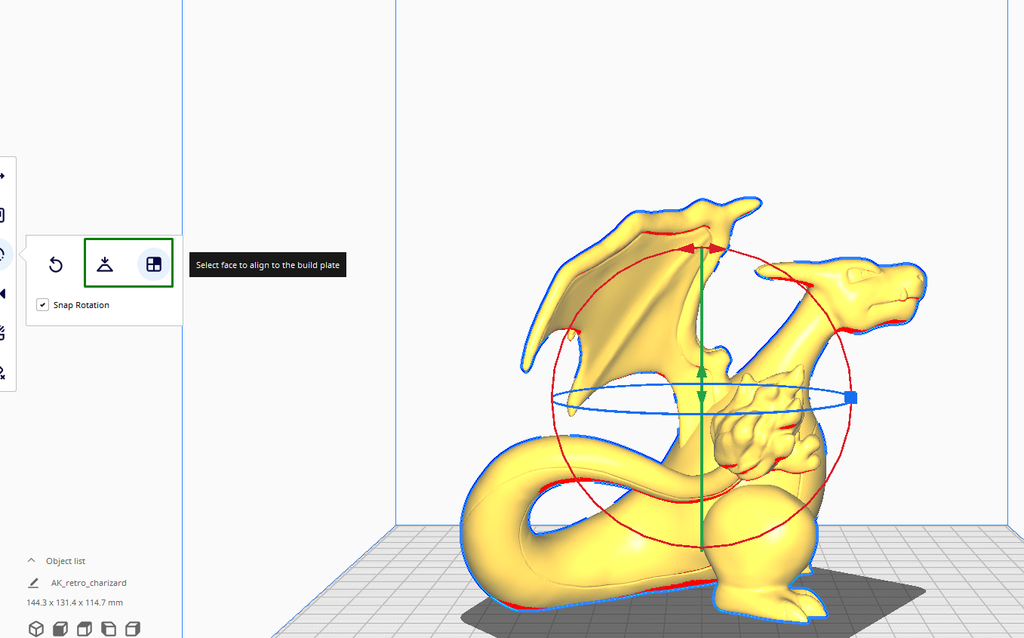Activate Select face to align to build plate
This screenshot has width=1024, height=638.
(x=152, y=264)
